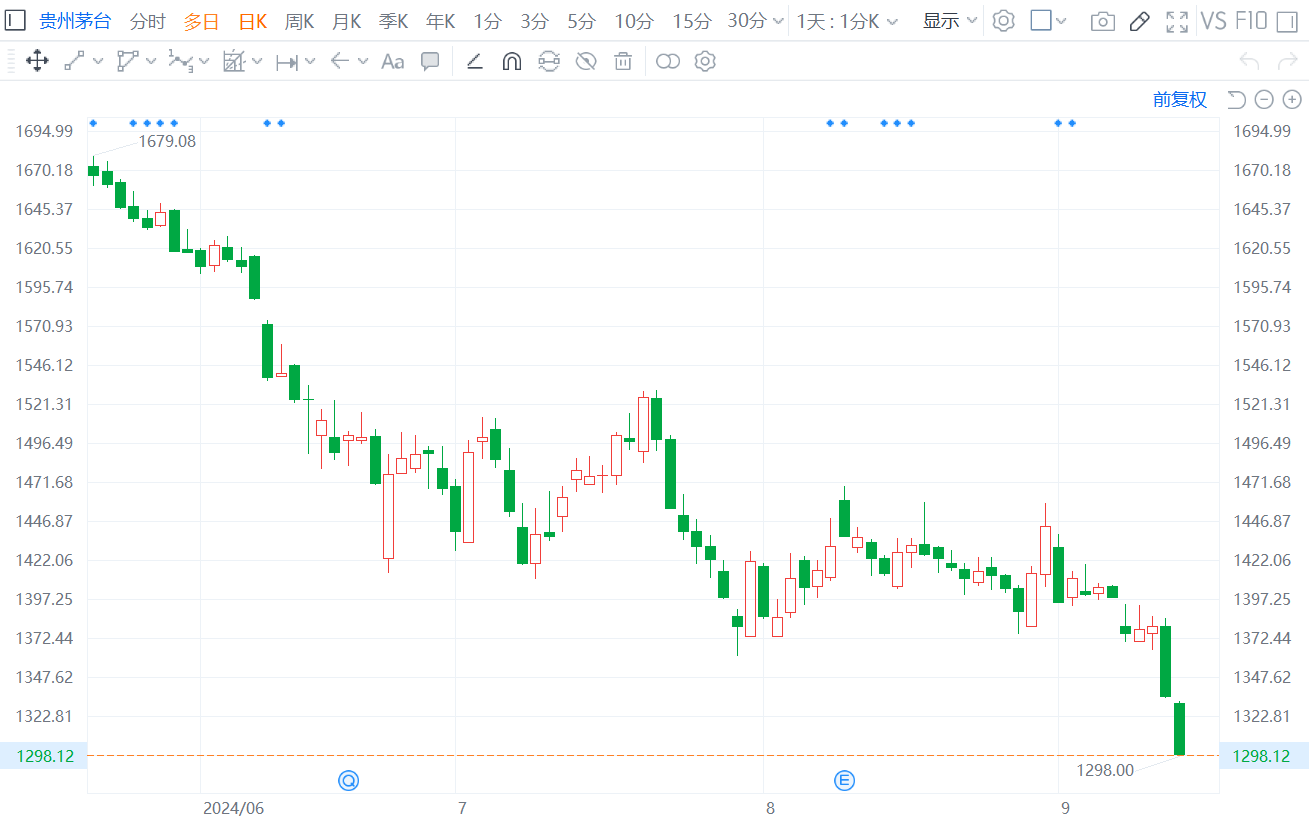The height and width of the screenshot is (826, 1309).
Task: Select the 年K yearly tab
Action: [441, 21]
